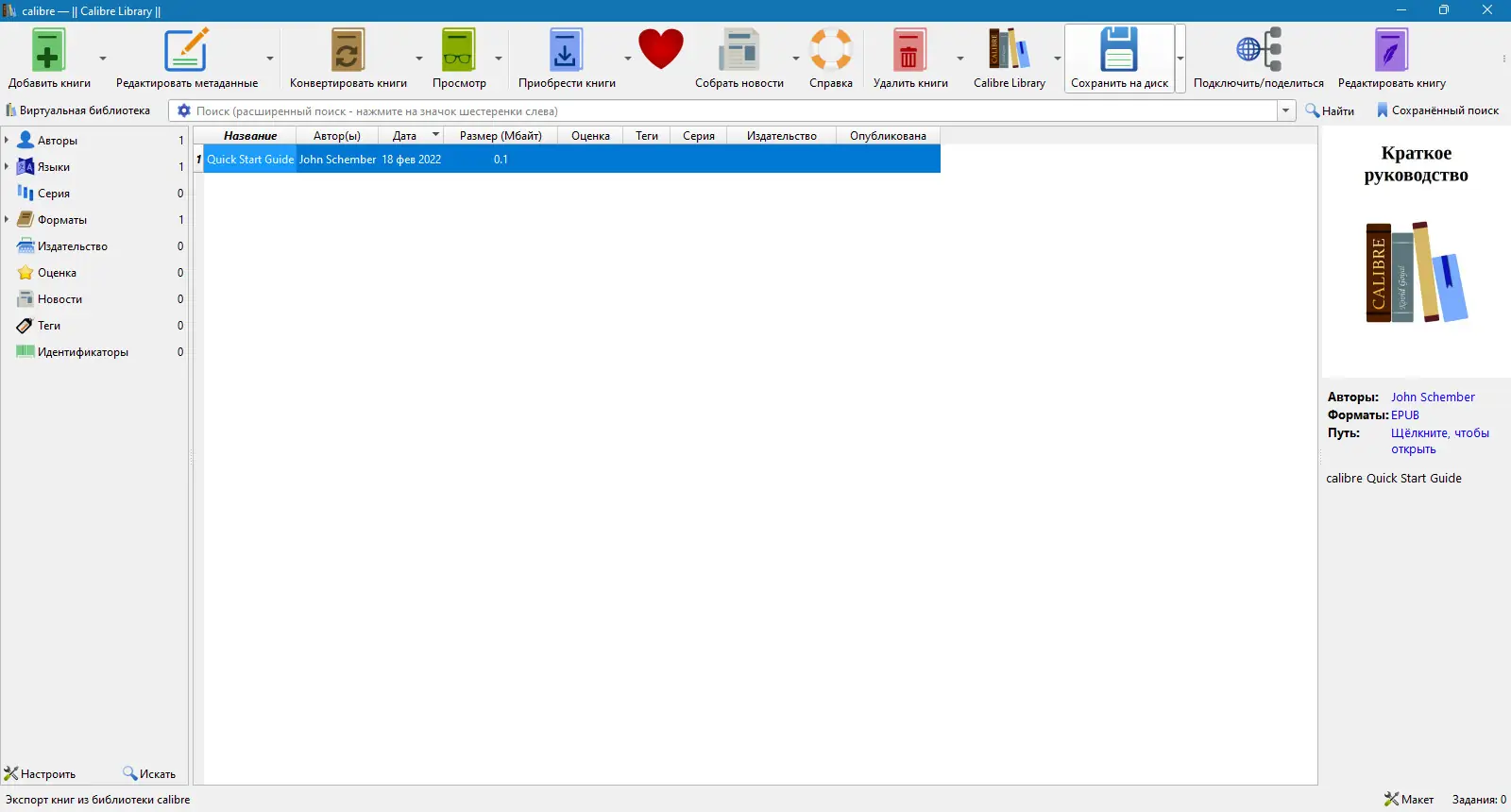The width and height of the screenshot is (1511, 812).
Task: Sort by Title (Название) column header
Action: [250, 136]
